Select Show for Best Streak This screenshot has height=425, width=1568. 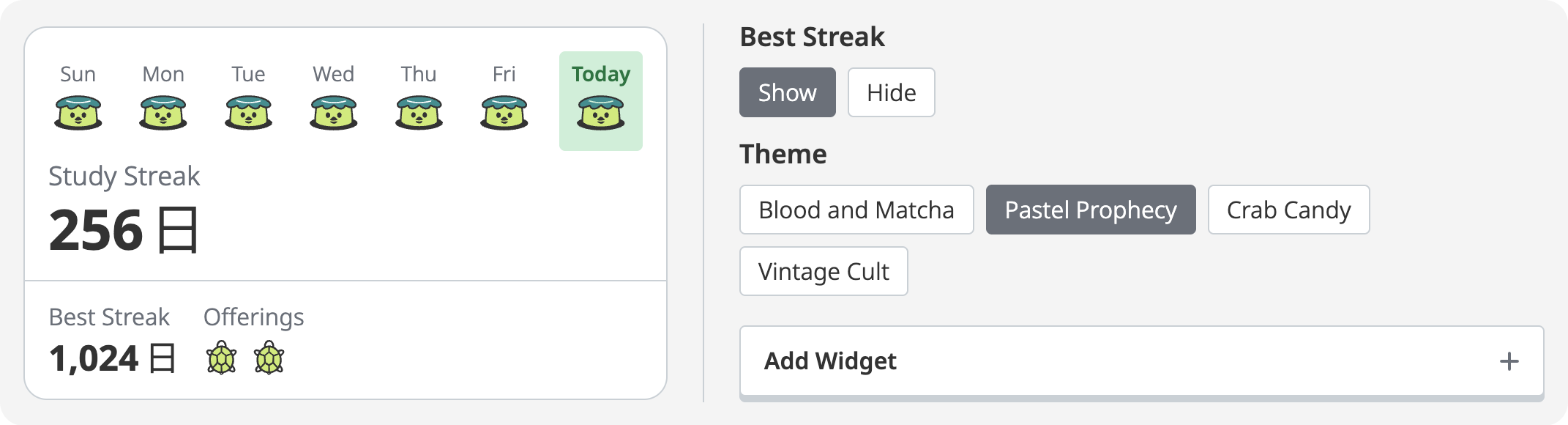click(787, 92)
